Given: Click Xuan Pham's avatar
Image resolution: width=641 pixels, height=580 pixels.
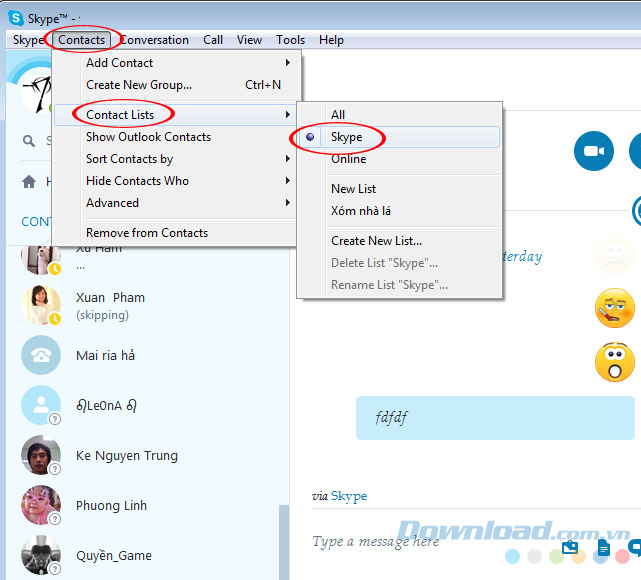Looking at the screenshot, I should tap(40, 305).
